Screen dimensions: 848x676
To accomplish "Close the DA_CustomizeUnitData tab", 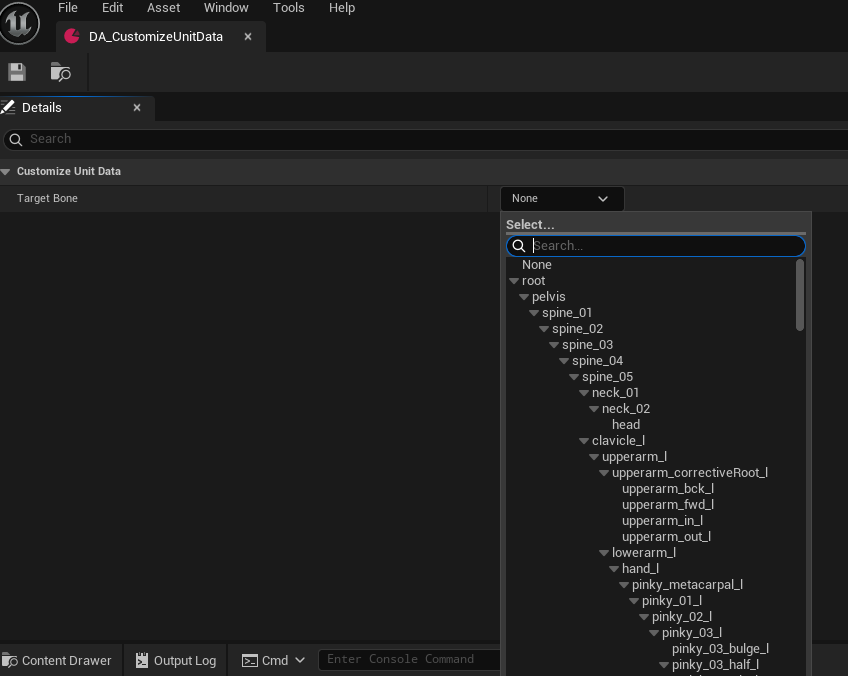I will click(248, 36).
